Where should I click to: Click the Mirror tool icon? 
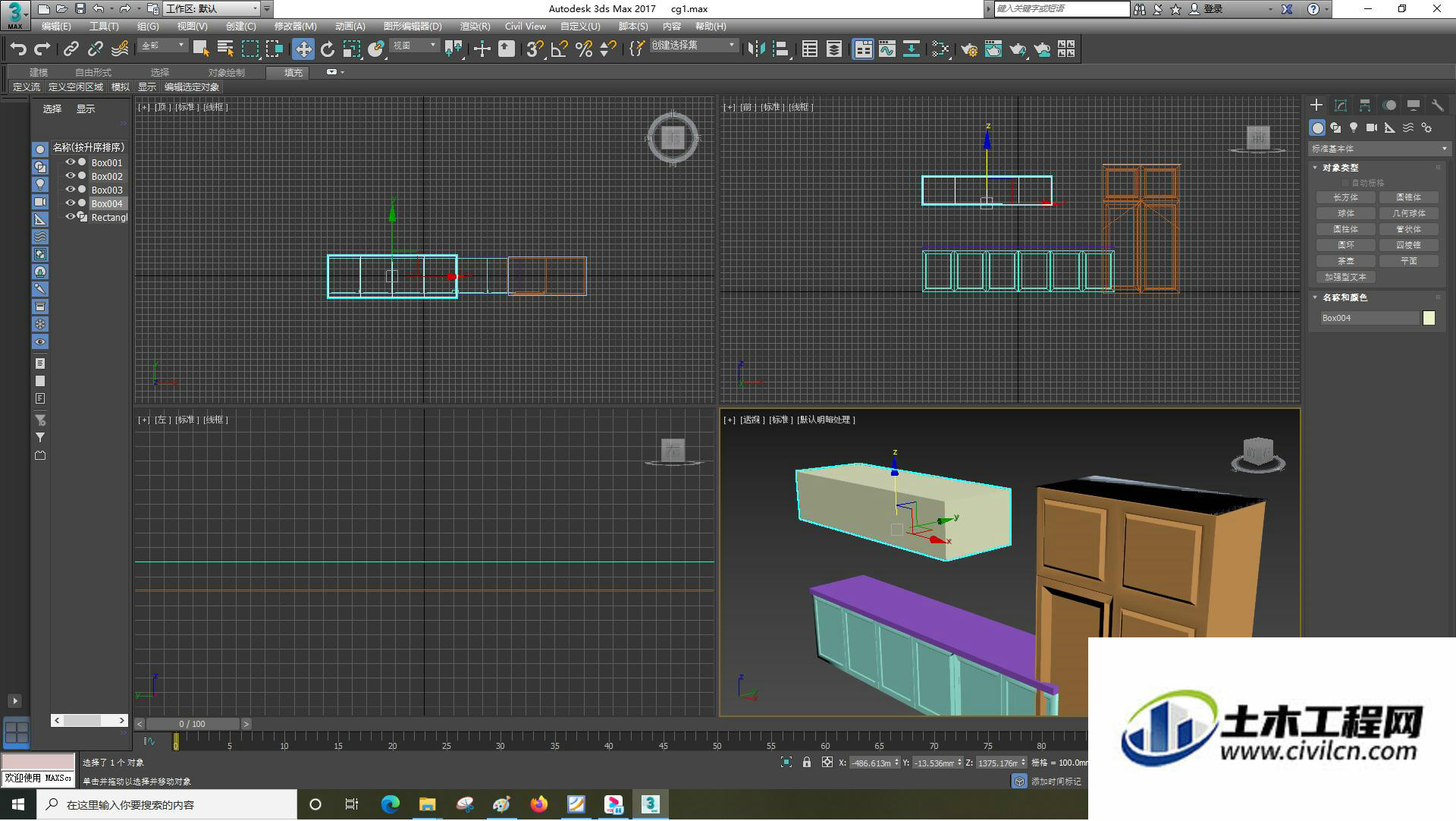point(756,49)
